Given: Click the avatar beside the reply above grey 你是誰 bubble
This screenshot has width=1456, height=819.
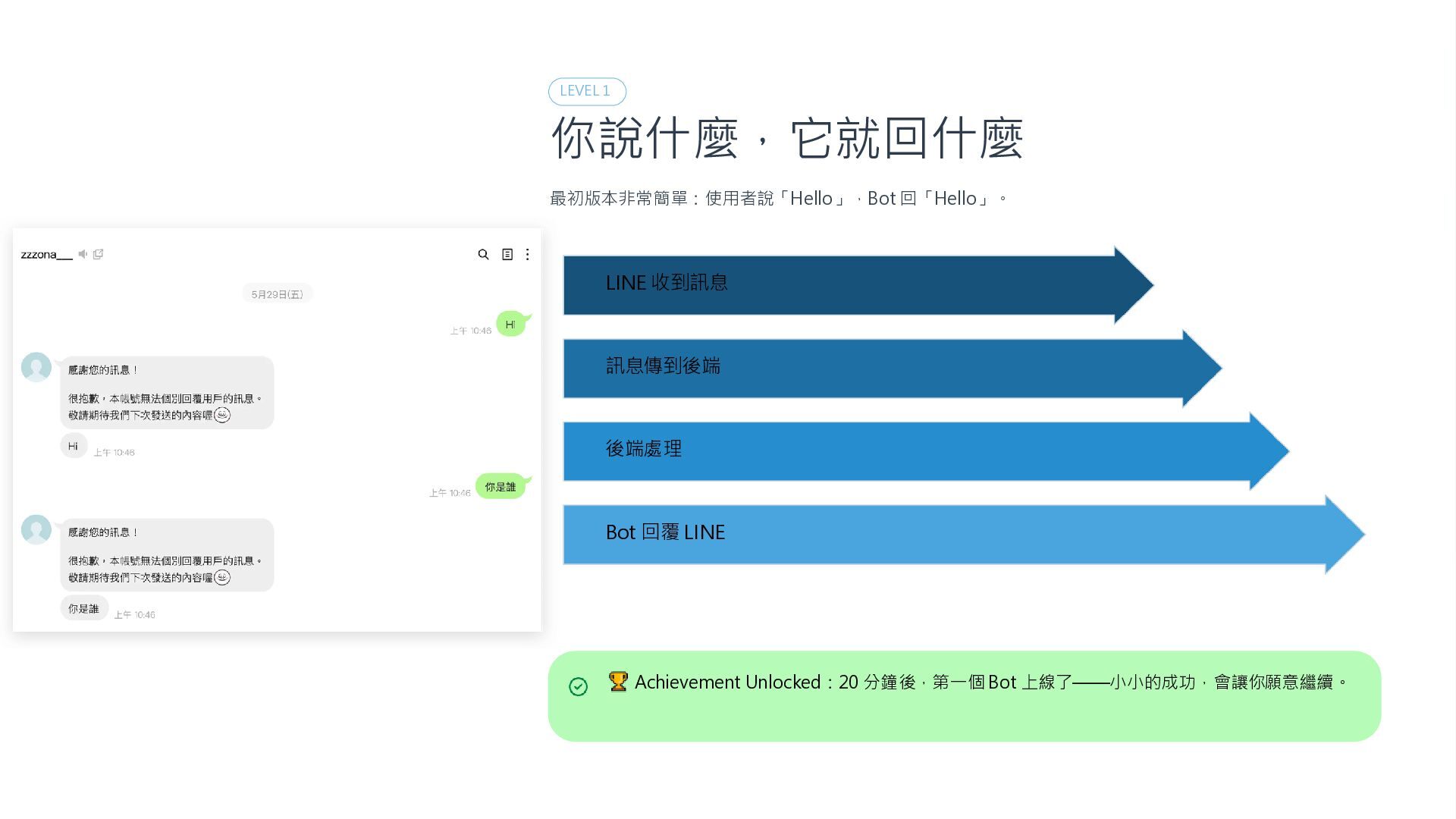Looking at the screenshot, I should (x=36, y=529).
